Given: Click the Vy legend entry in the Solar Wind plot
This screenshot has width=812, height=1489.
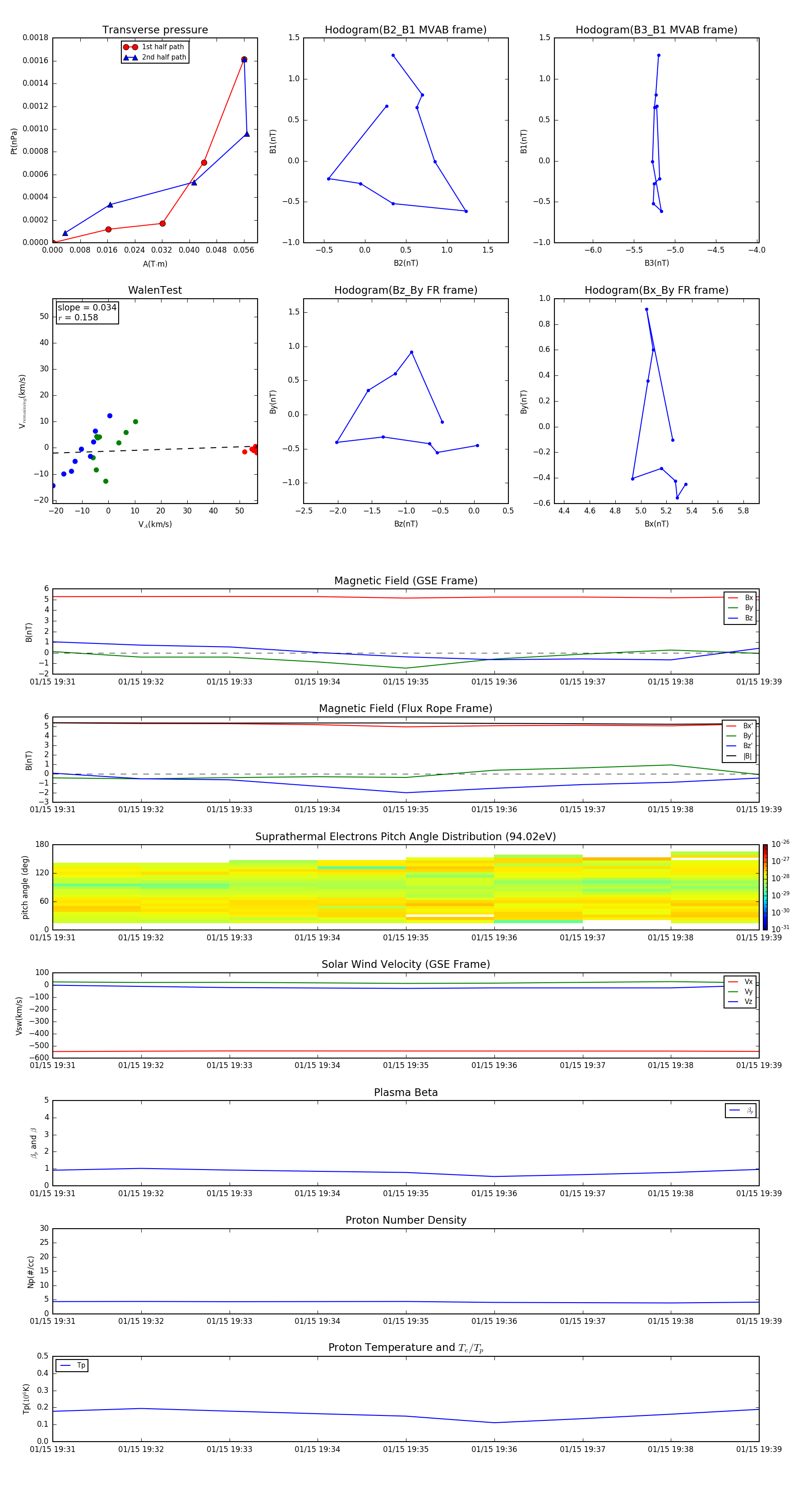Looking at the screenshot, I should pos(740,992).
